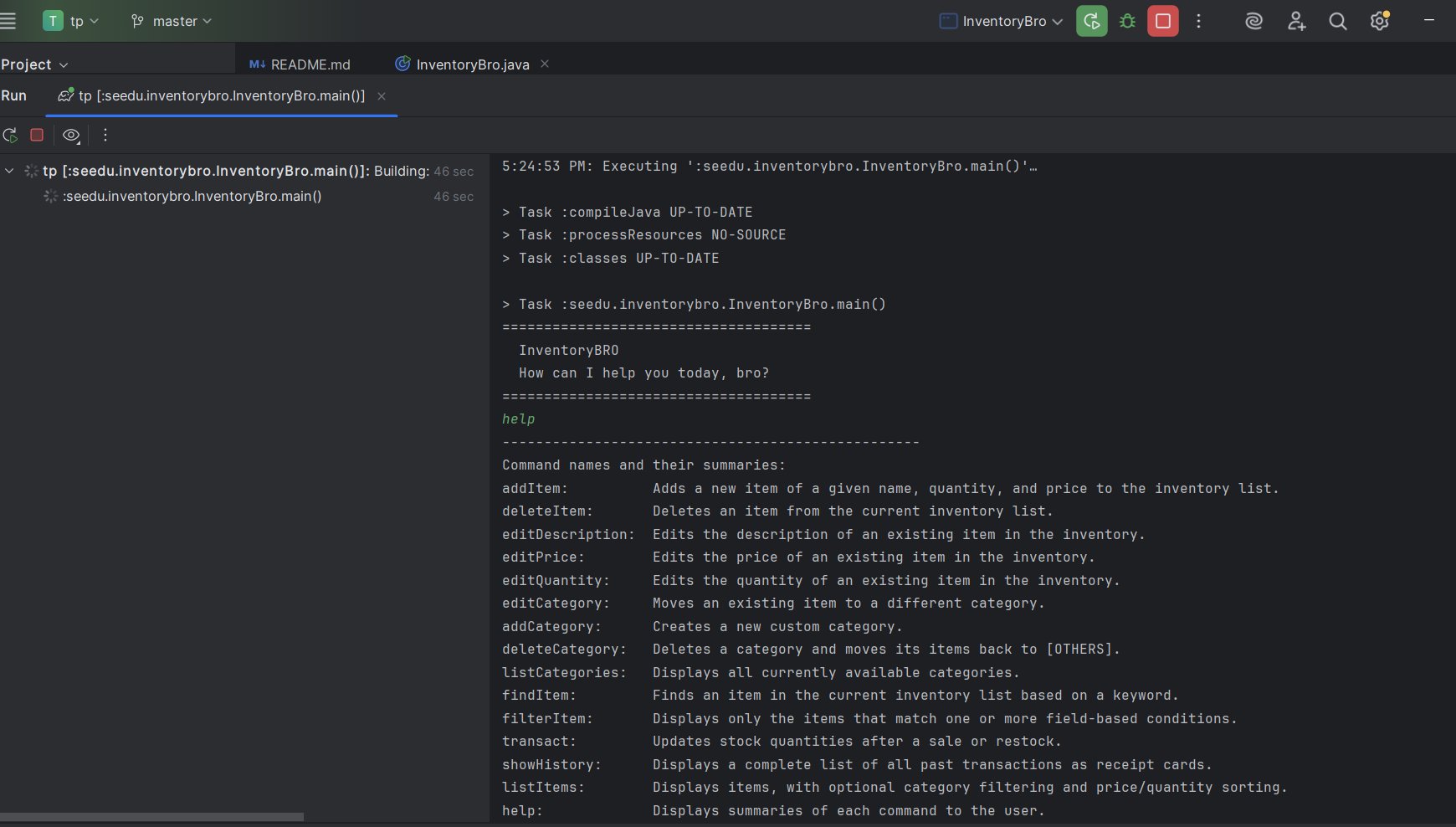
Task: Click the green Rerun button in top toolbar
Action: click(x=1092, y=21)
